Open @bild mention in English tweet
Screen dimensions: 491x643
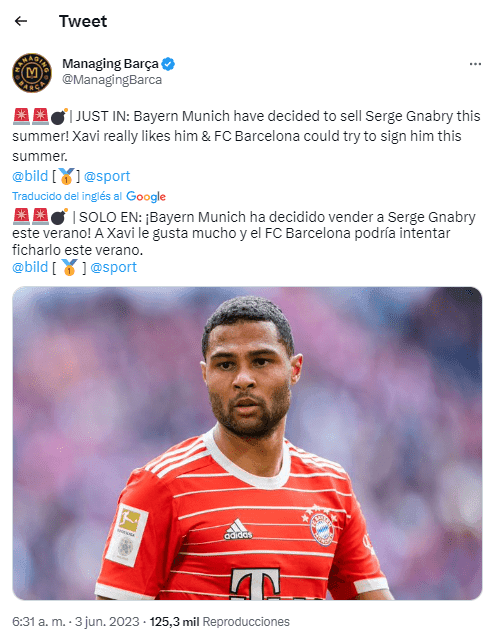pos(30,176)
